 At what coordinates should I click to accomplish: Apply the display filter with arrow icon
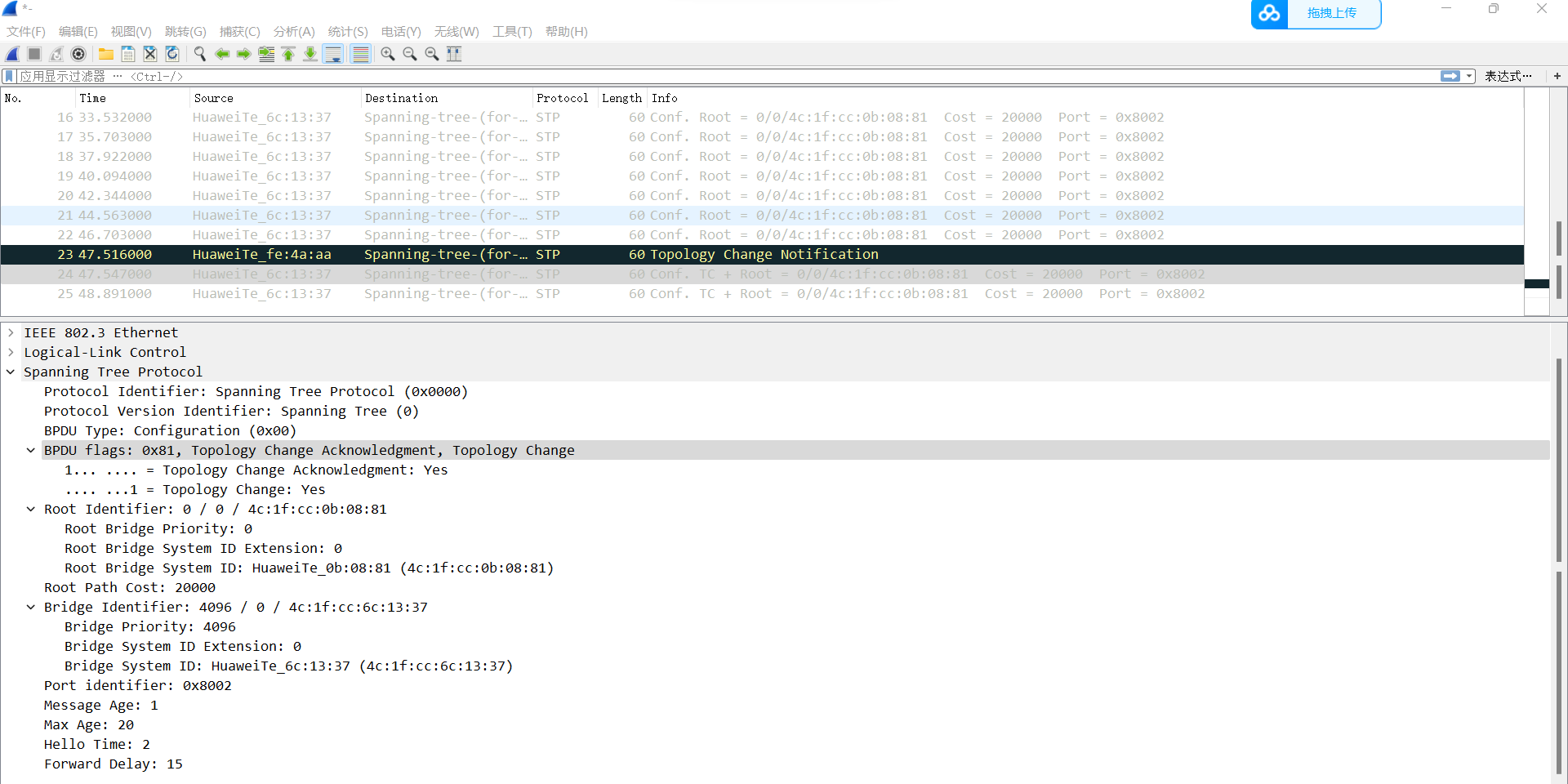point(1450,76)
